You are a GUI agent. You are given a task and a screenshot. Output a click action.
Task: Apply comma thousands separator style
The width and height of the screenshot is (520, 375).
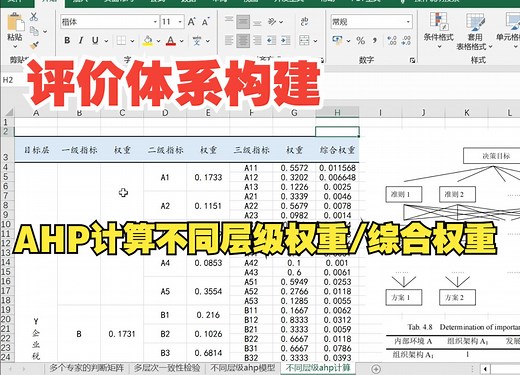pos(375,41)
